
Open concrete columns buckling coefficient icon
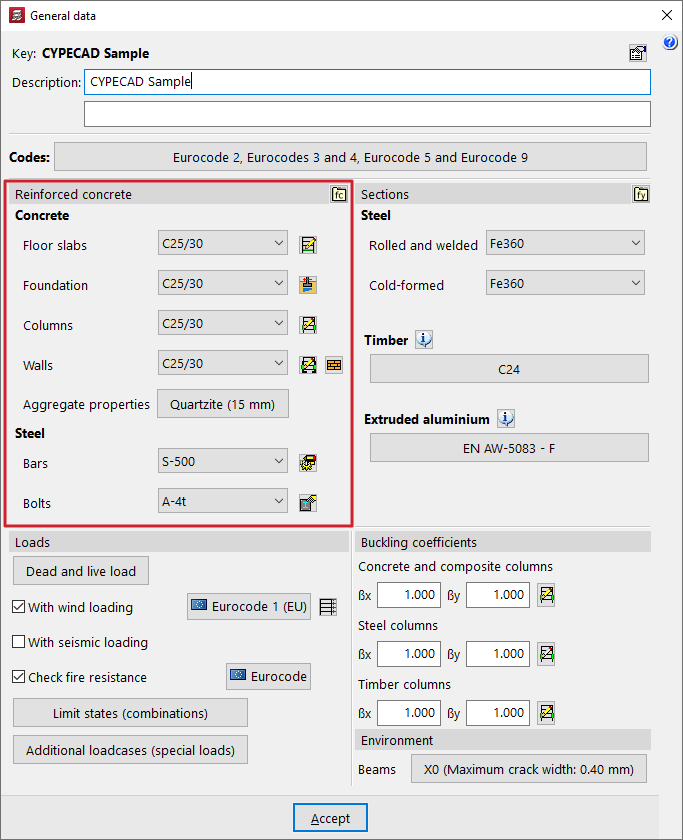click(x=546, y=595)
